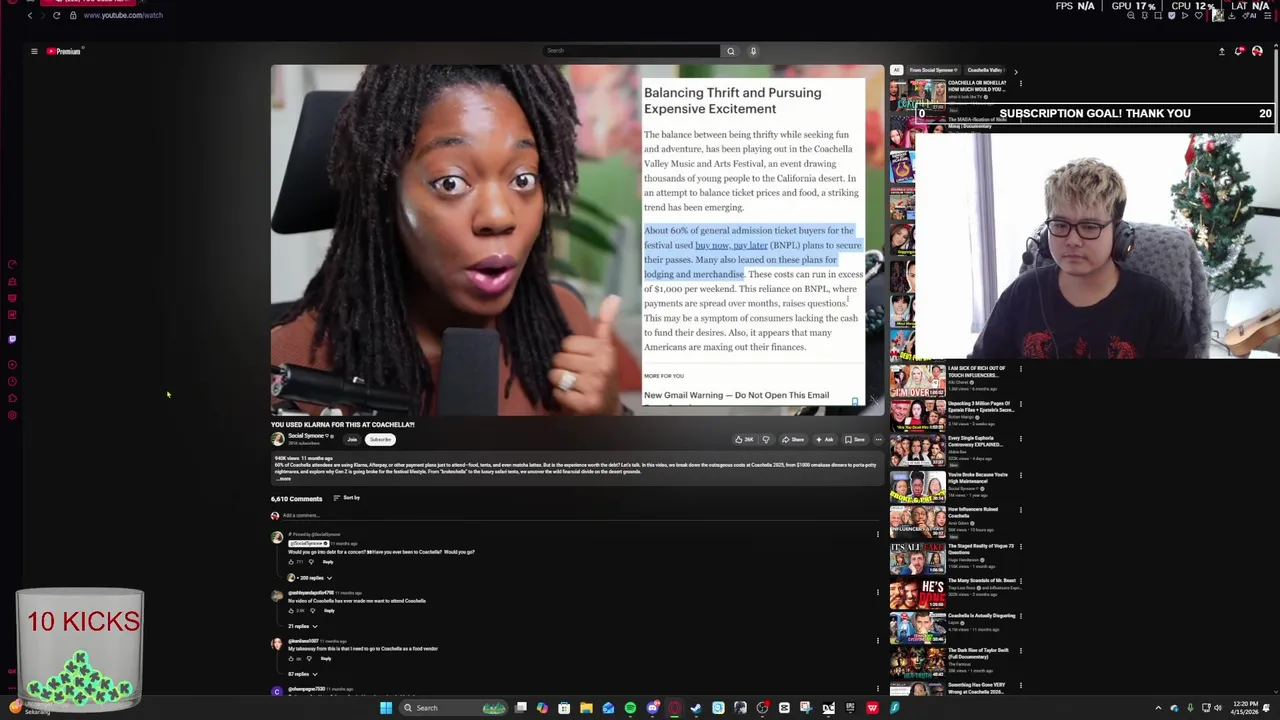Open options menu for food vendor comment

878,641
